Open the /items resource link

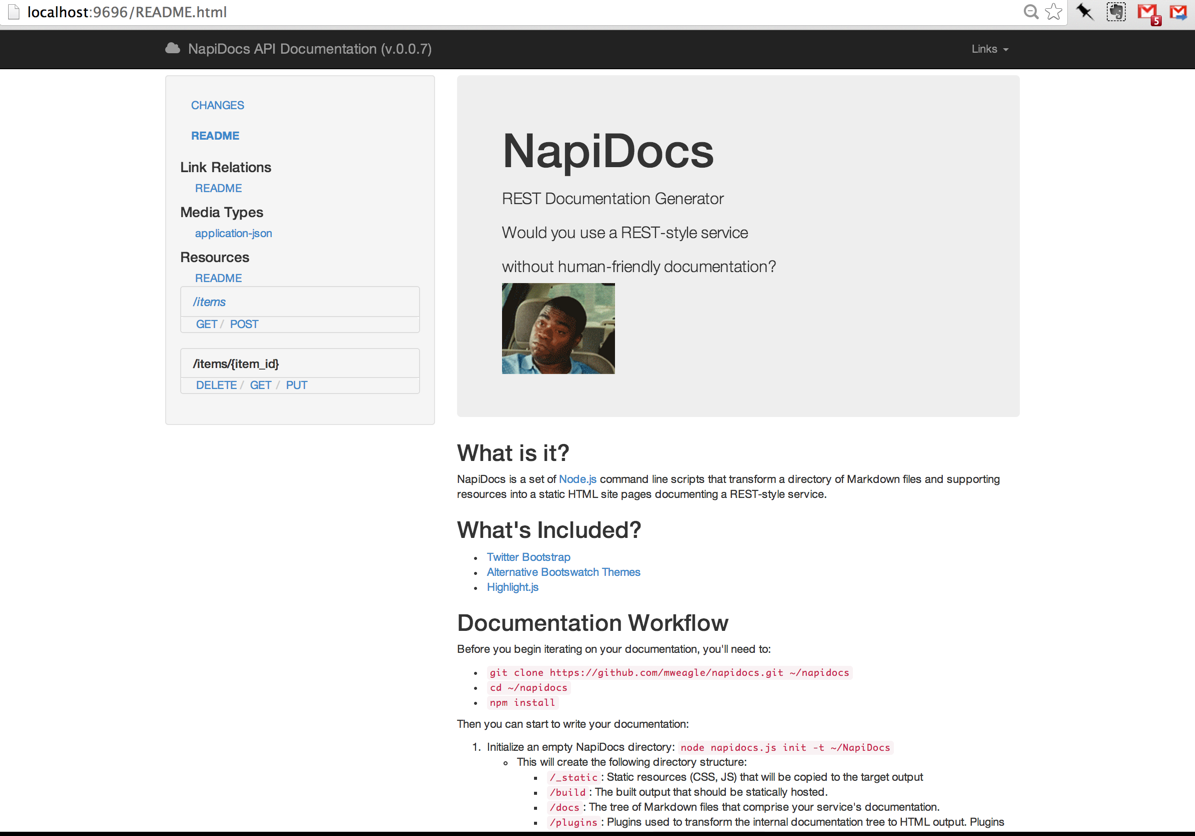point(209,302)
